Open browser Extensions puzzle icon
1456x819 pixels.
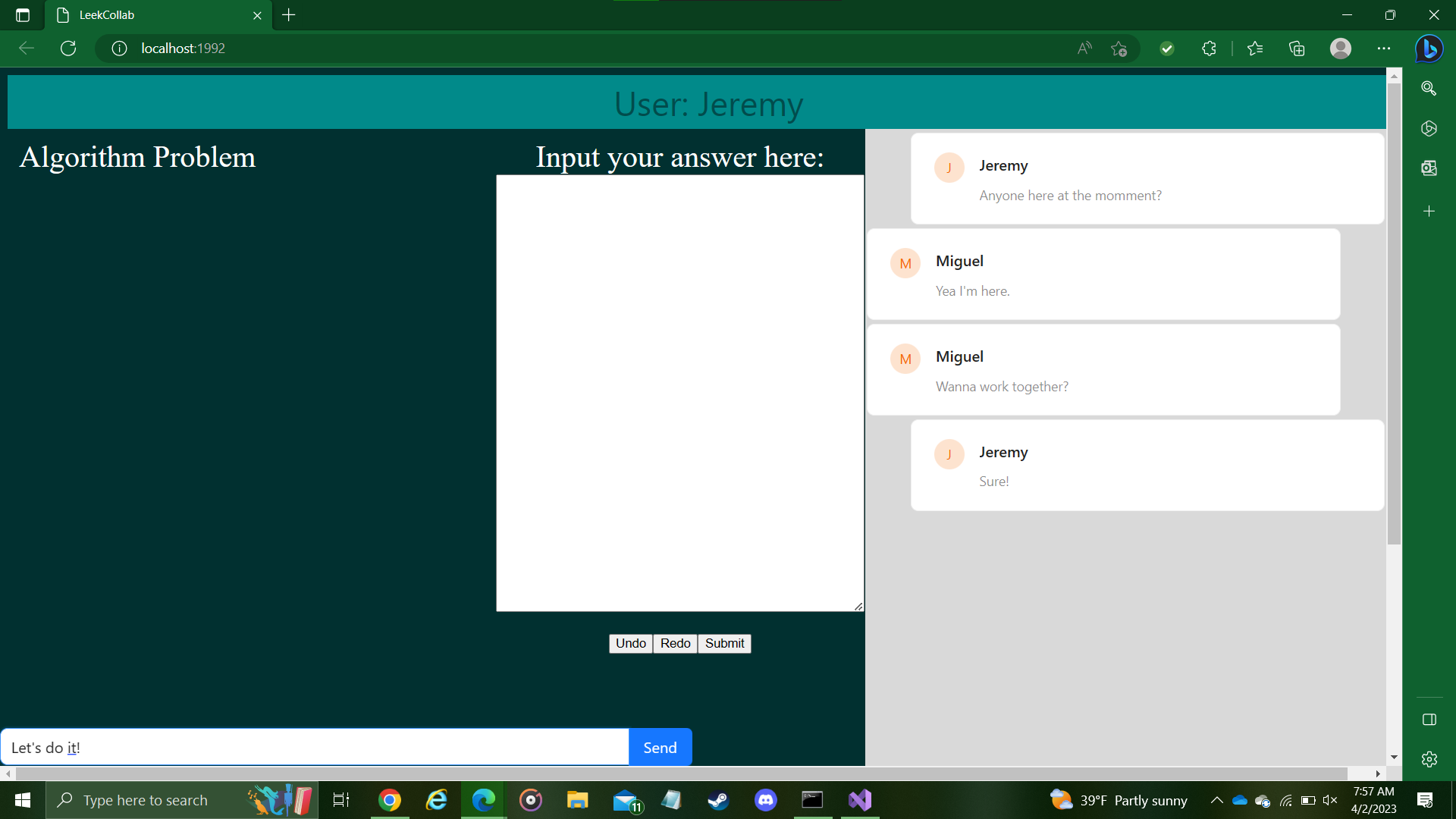tap(1209, 49)
